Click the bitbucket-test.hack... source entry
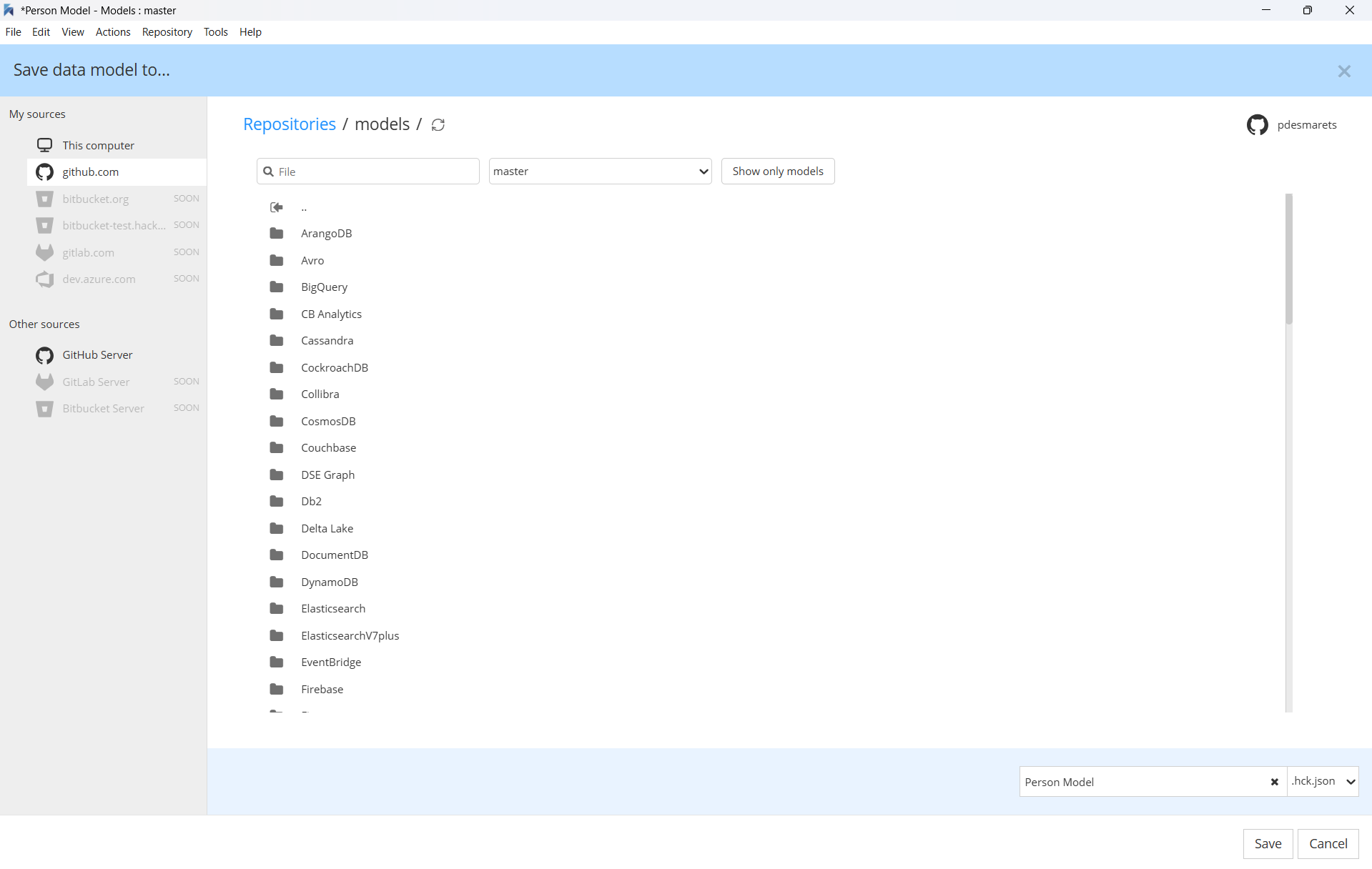The height and width of the screenshot is (869, 1372). [117, 226]
